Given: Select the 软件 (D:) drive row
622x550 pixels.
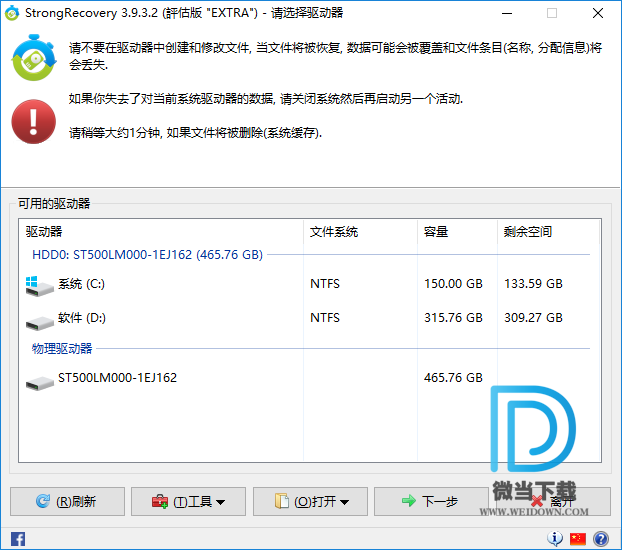Looking at the screenshot, I should coord(309,318).
